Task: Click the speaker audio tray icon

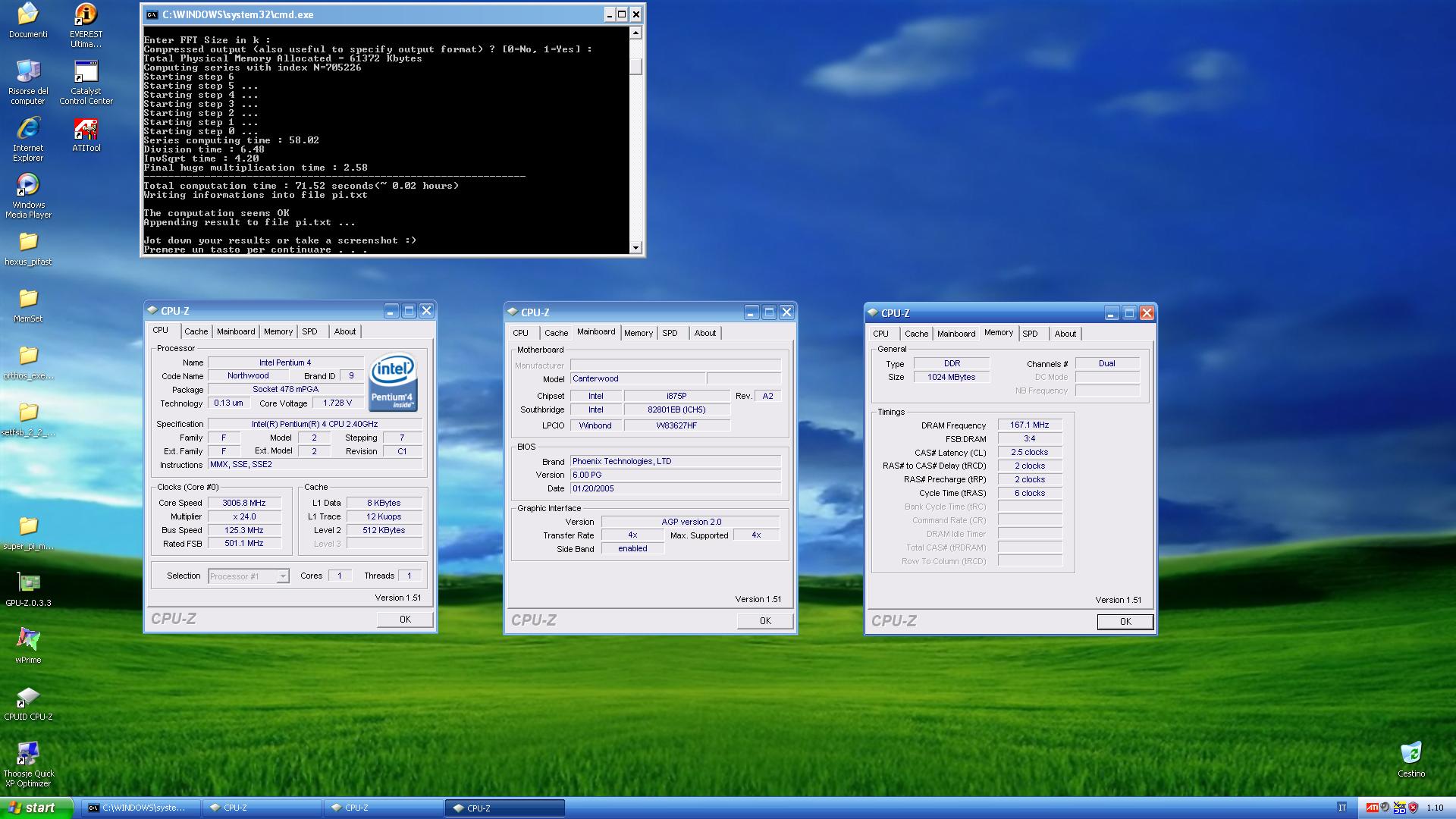Action: pyautogui.click(x=1385, y=808)
